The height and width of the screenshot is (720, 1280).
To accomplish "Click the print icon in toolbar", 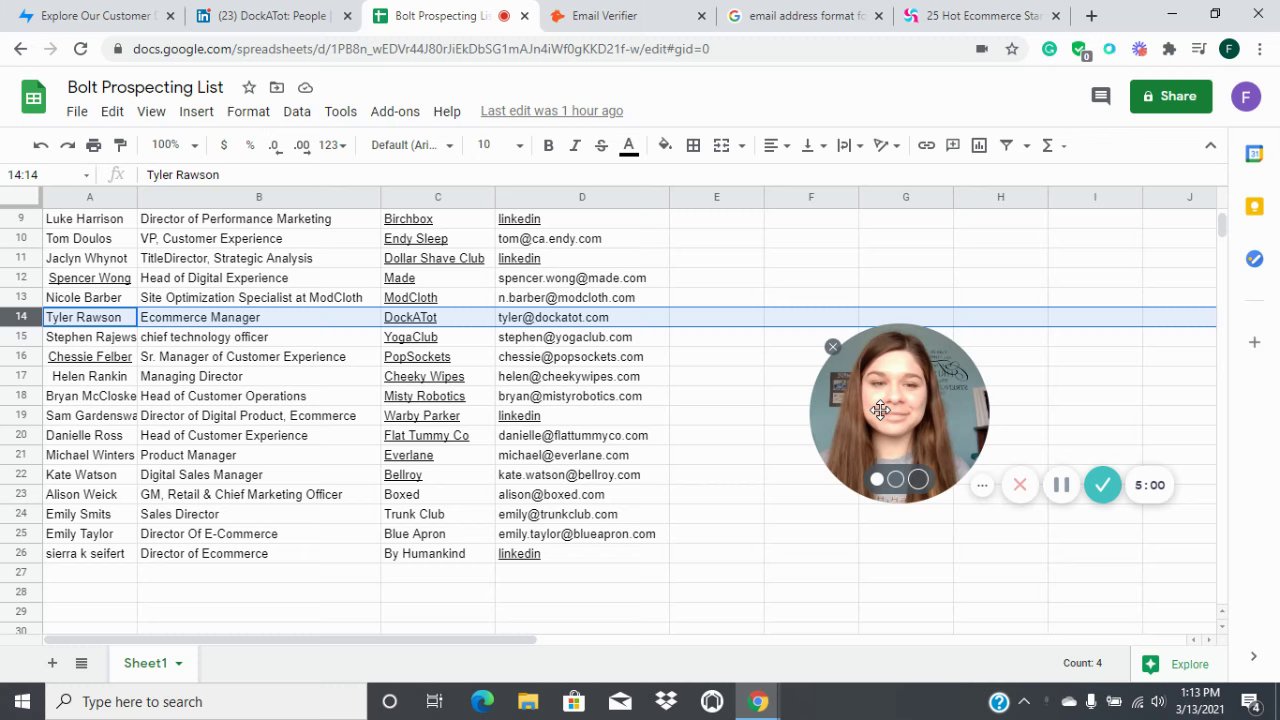I will [93, 145].
